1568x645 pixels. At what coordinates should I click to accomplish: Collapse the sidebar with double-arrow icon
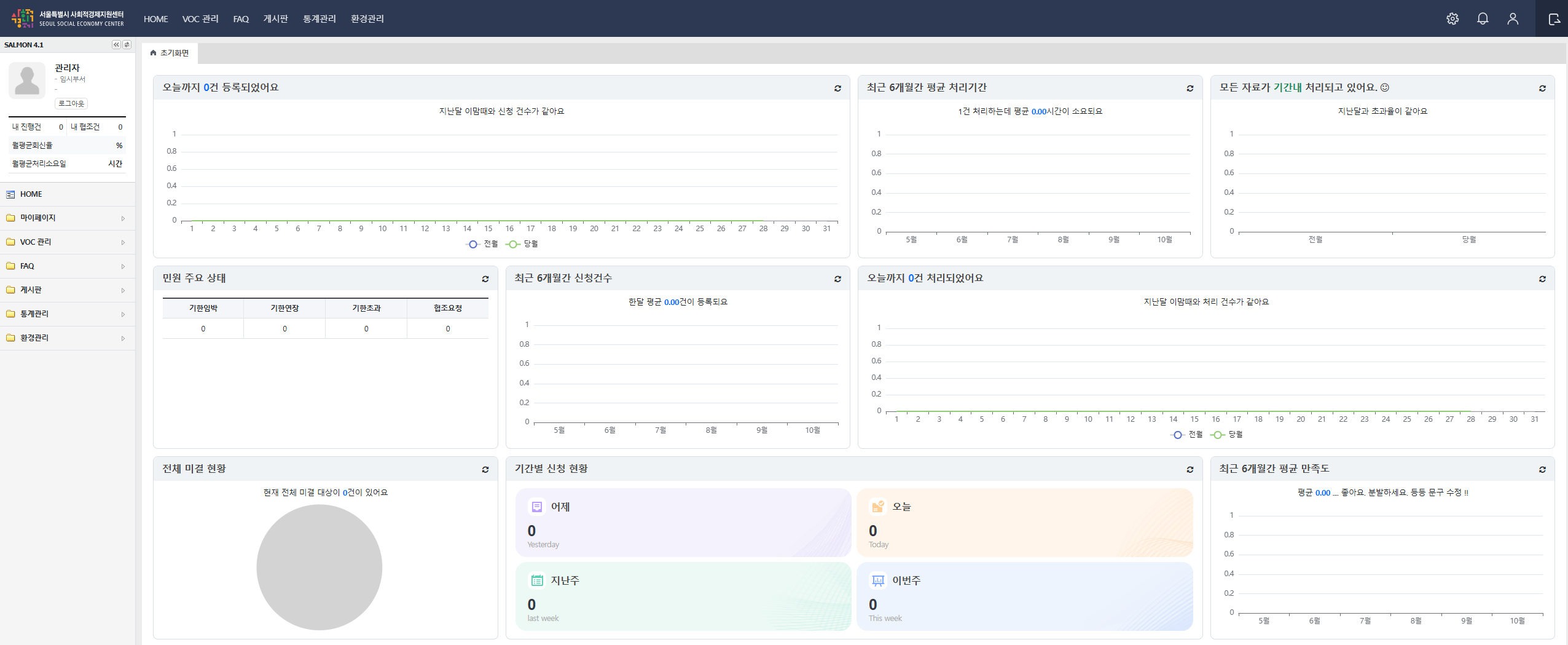(x=116, y=45)
